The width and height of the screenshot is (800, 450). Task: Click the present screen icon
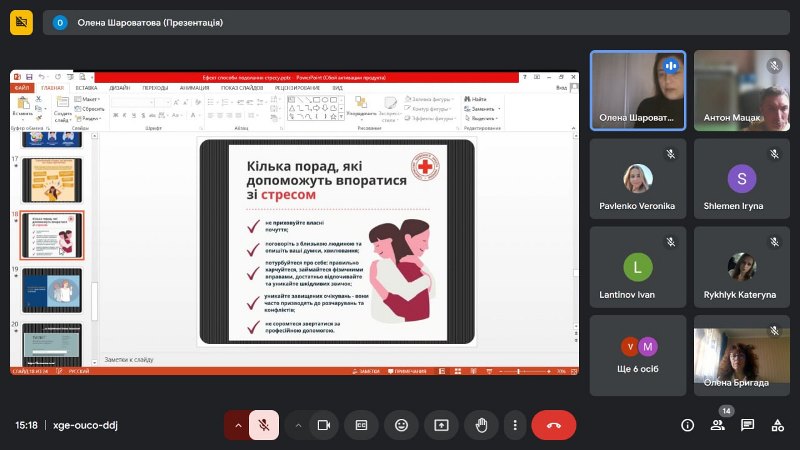tap(440, 425)
